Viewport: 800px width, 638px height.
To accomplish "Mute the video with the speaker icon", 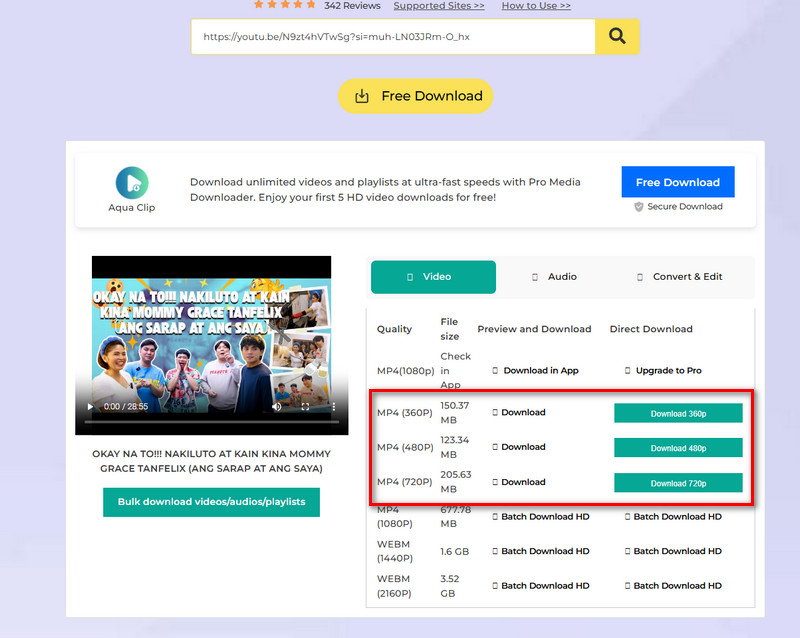I will (277, 407).
